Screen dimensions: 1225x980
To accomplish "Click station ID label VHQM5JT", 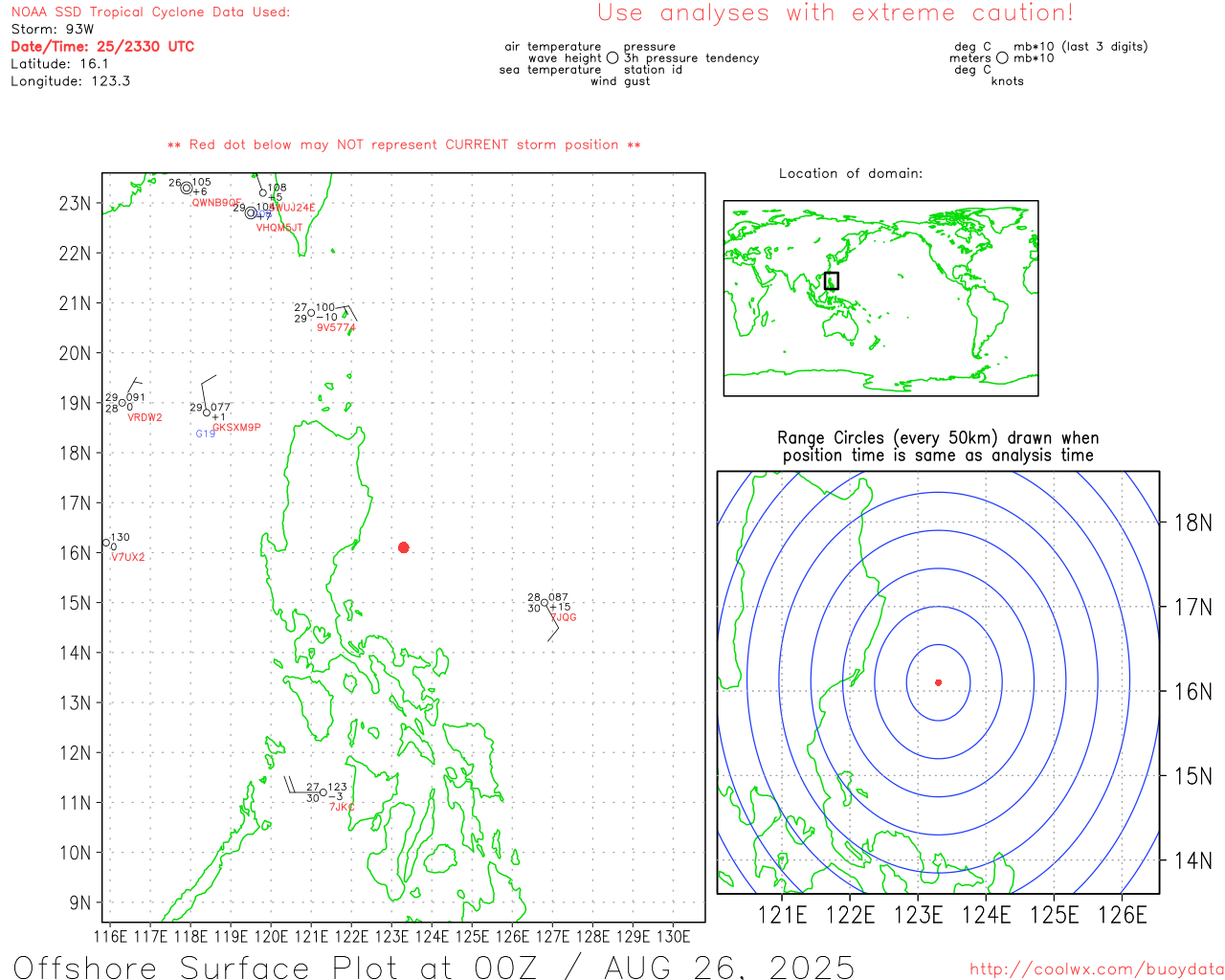I will click(279, 228).
